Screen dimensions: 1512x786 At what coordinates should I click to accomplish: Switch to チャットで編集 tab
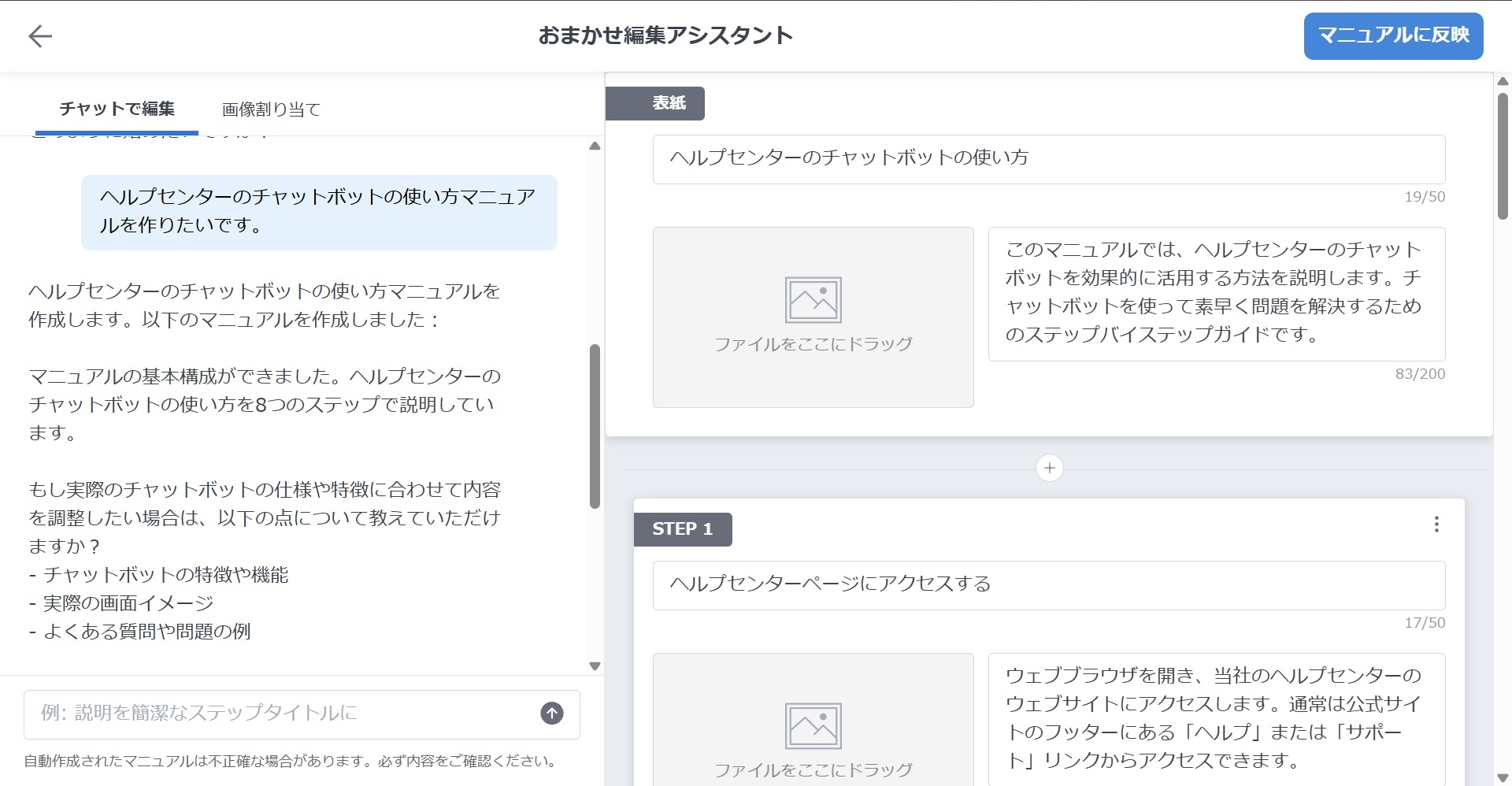(x=117, y=109)
